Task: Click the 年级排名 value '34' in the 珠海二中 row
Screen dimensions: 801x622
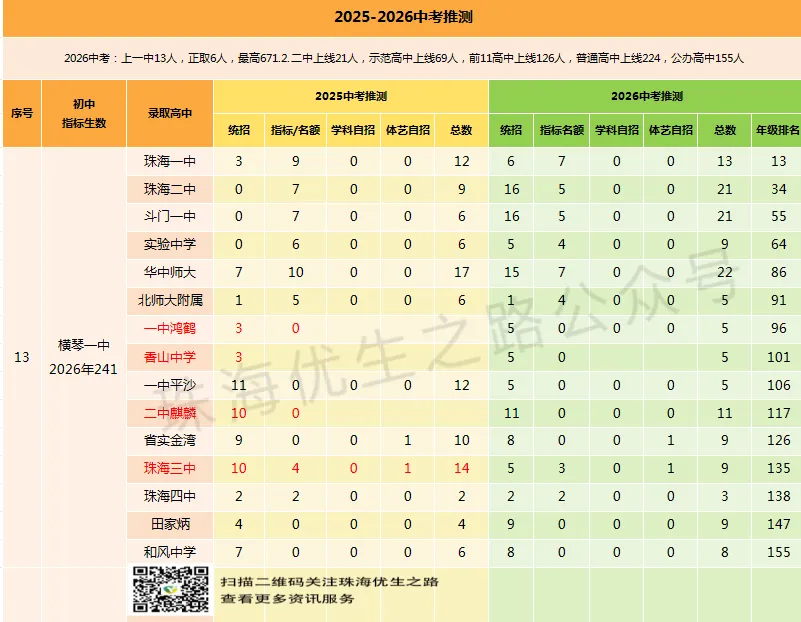Action: point(779,189)
